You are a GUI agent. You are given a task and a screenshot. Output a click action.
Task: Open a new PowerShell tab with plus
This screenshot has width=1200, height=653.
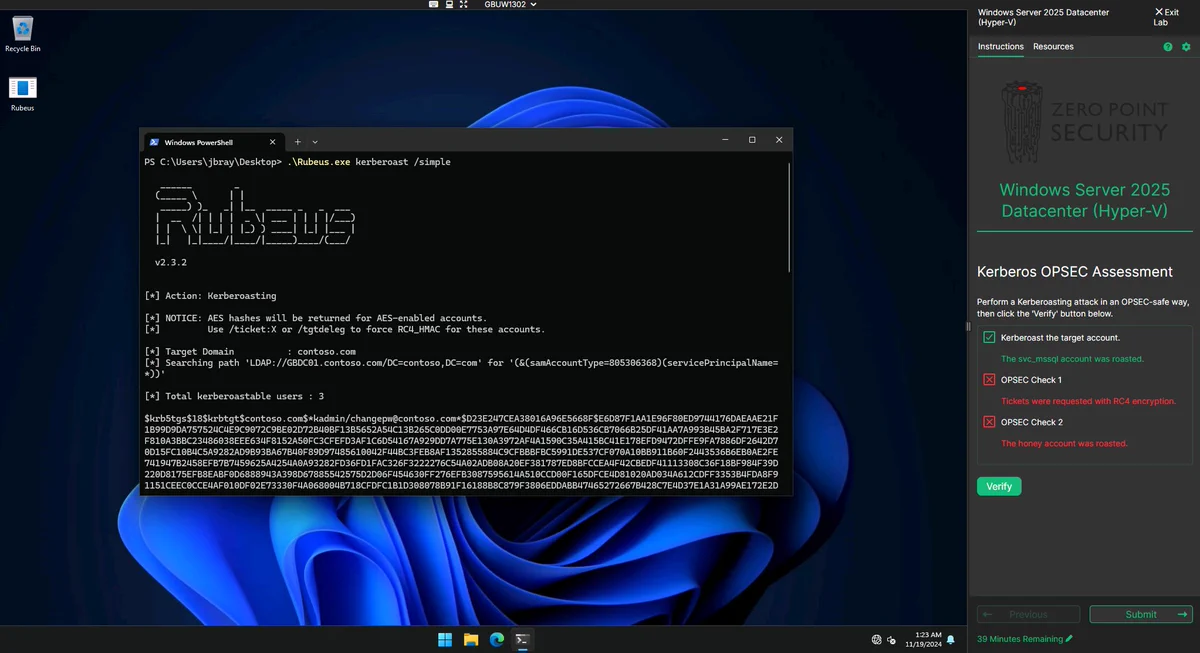[297, 142]
